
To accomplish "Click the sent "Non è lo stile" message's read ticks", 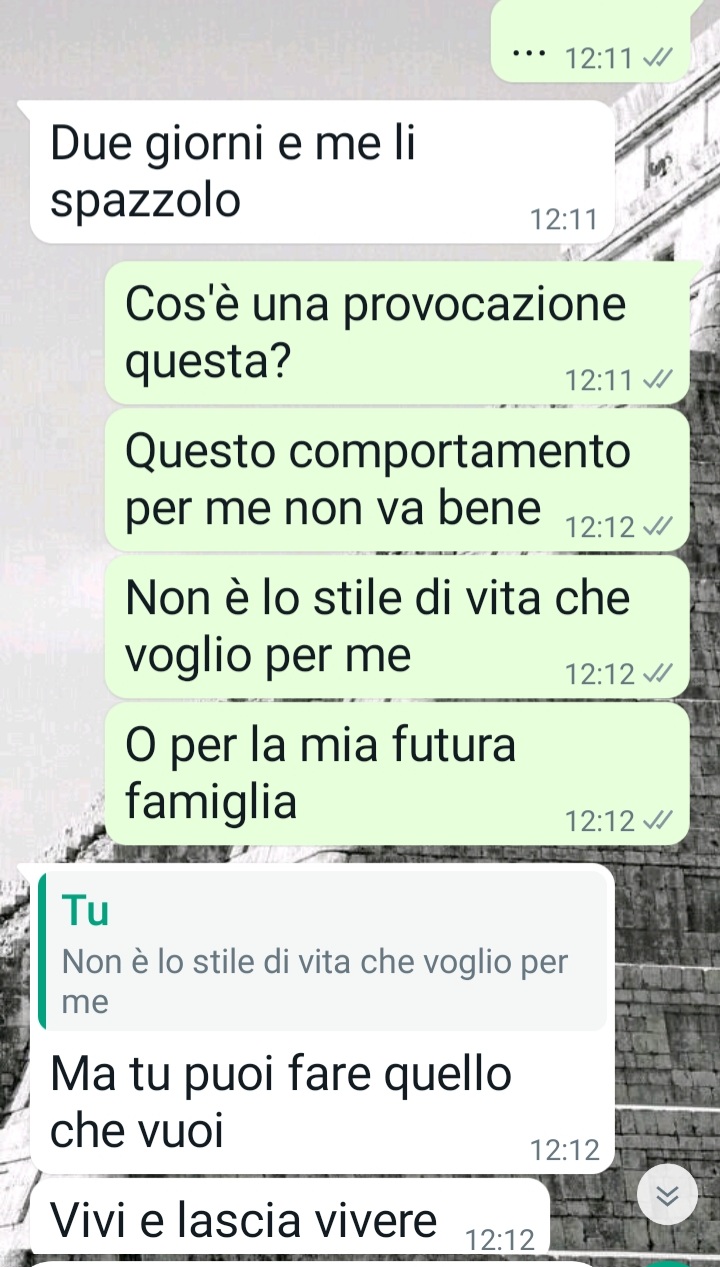I will (x=654, y=674).
